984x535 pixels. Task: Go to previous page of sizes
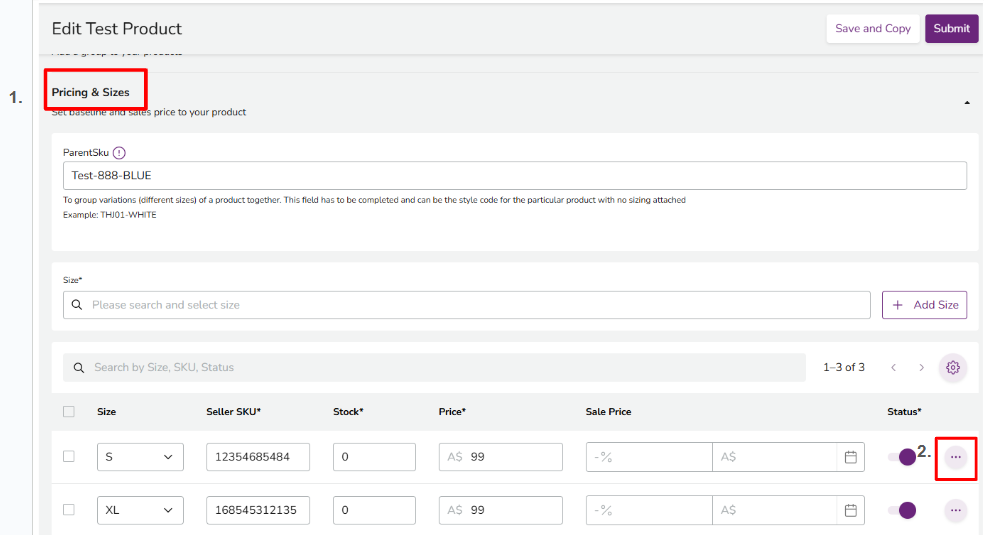coord(894,367)
